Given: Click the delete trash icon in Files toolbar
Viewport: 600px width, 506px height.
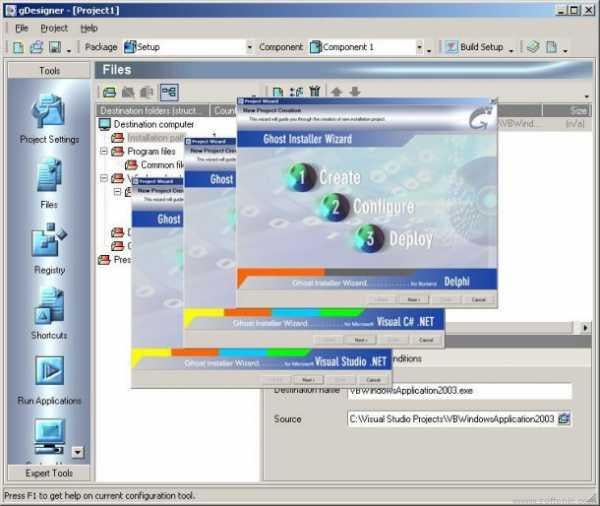Looking at the screenshot, I should pos(315,91).
